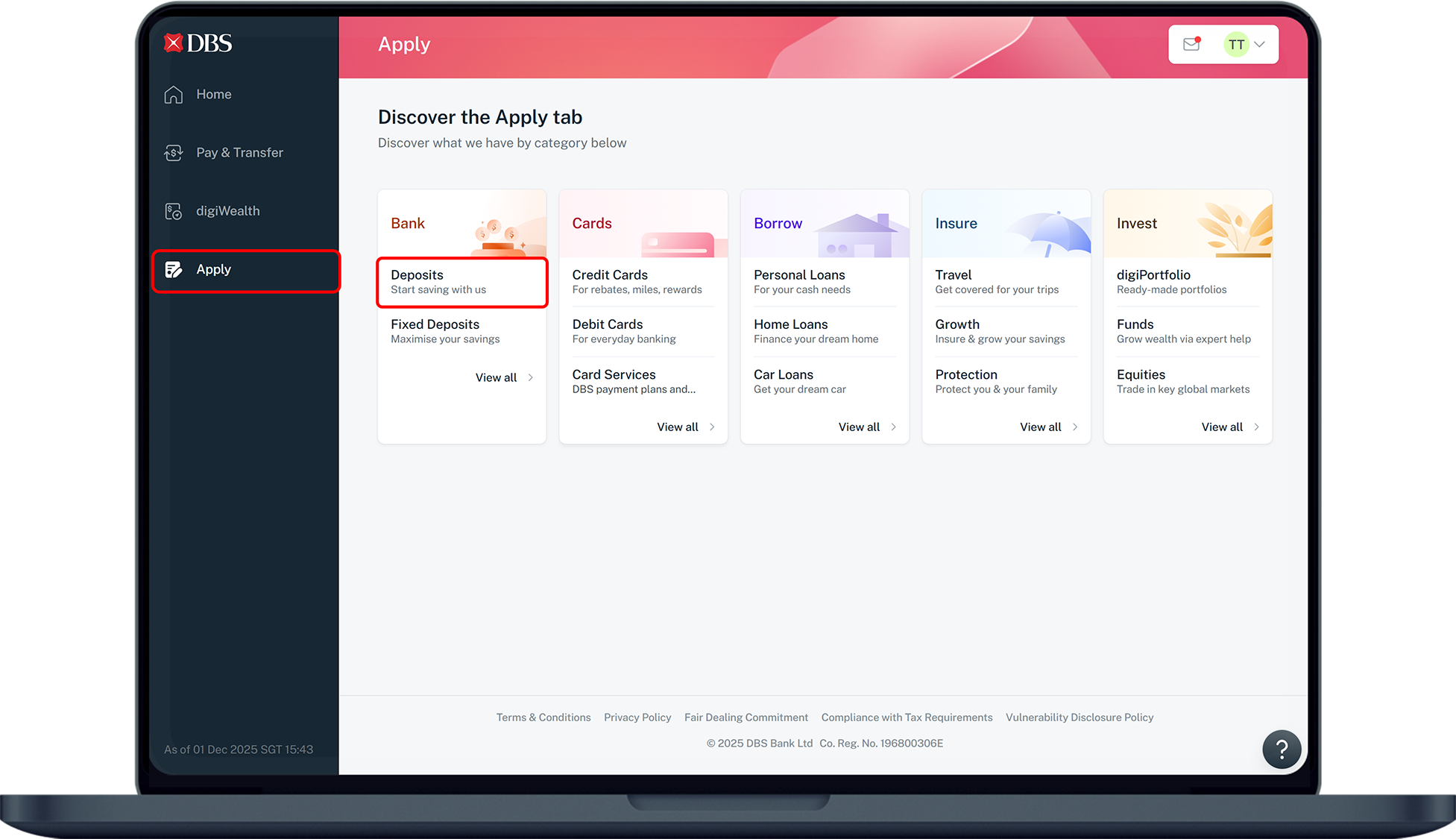Click the TT profile avatar
The image size is (1456, 839).
[x=1236, y=44]
